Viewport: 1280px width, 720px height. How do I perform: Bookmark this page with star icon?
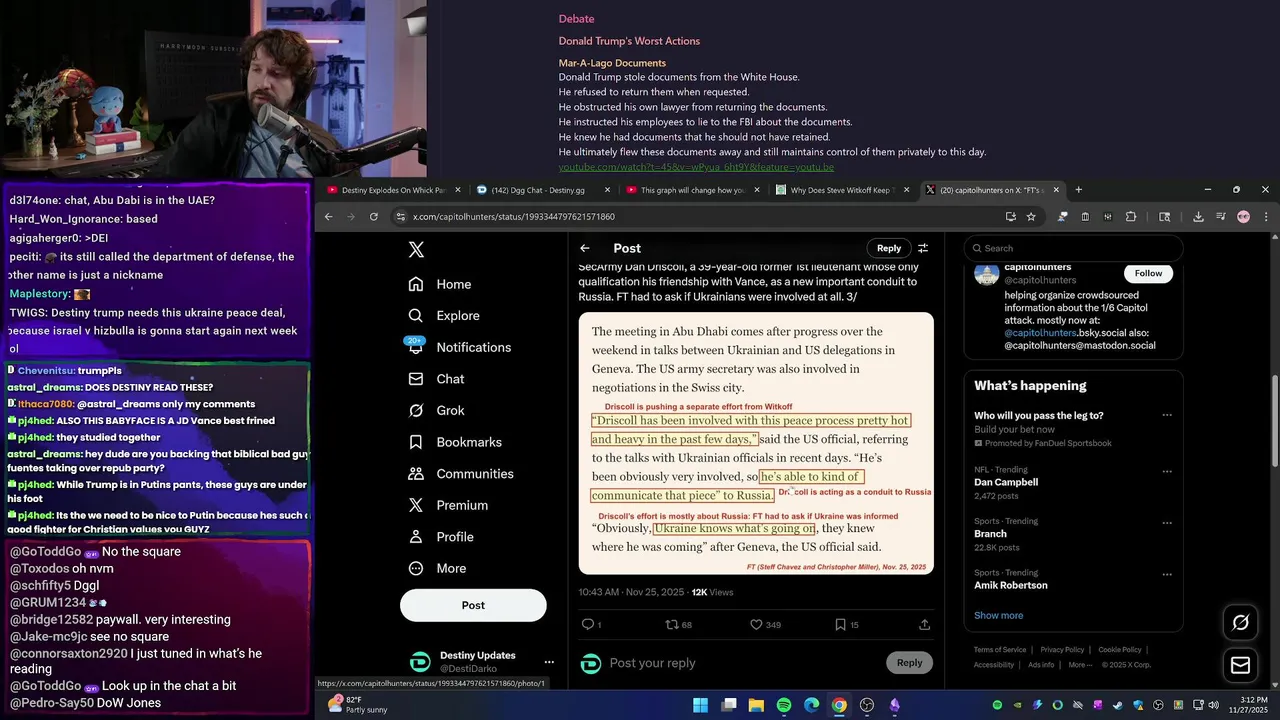click(x=1031, y=217)
